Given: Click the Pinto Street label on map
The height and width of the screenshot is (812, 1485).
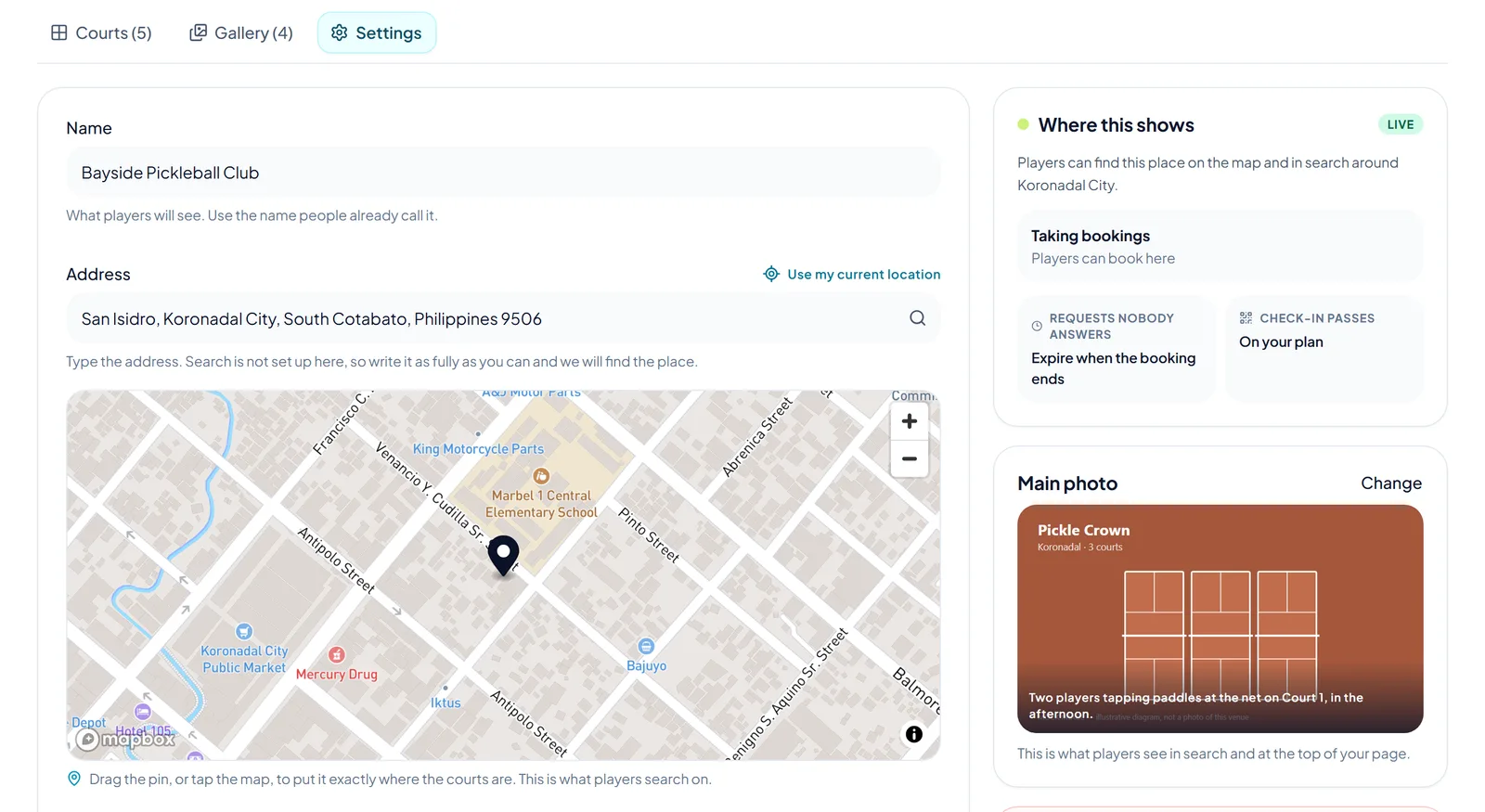Looking at the screenshot, I should [649, 535].
